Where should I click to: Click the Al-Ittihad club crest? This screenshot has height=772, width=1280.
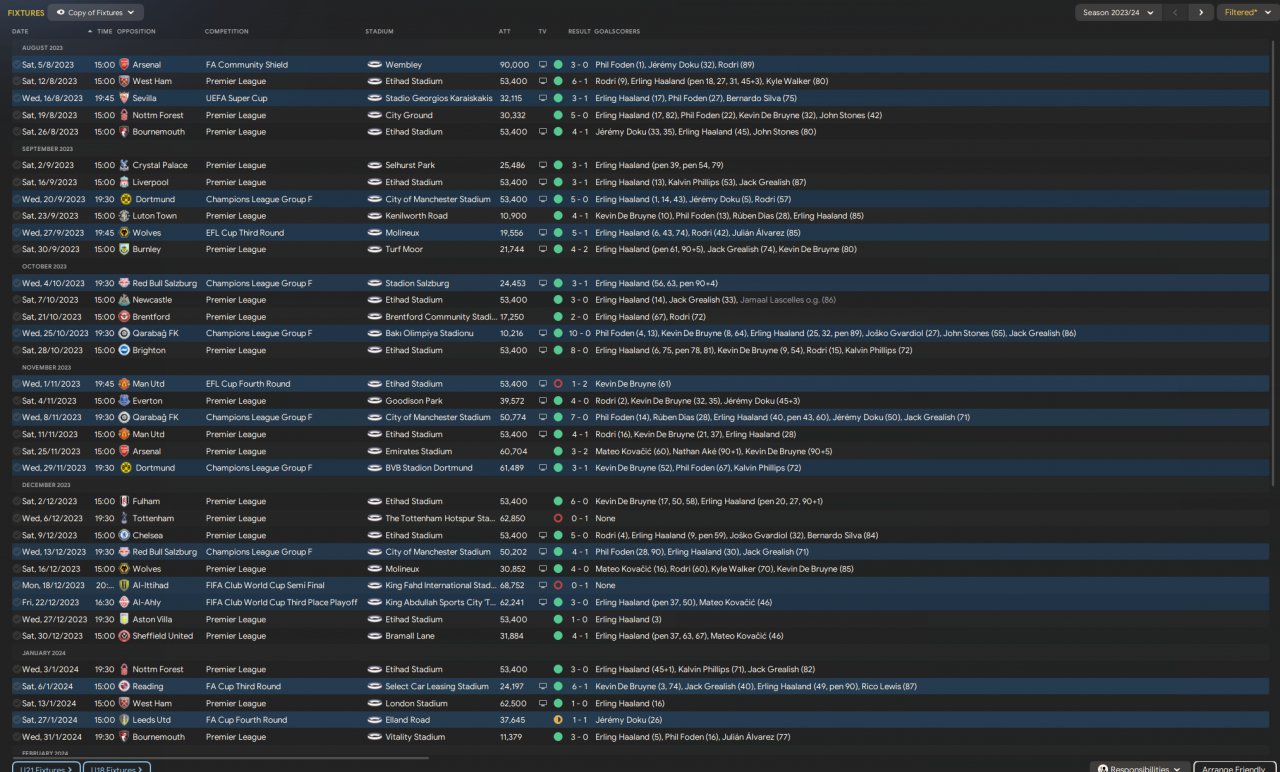(124, 585)
